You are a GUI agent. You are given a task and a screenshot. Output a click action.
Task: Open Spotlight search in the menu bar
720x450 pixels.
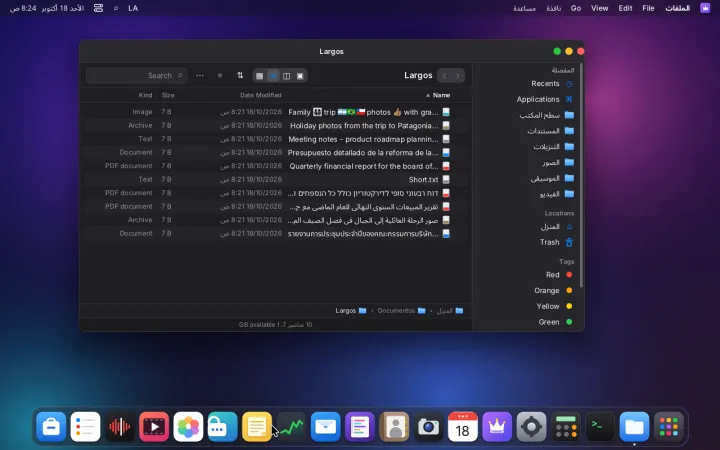click(116, 8)
